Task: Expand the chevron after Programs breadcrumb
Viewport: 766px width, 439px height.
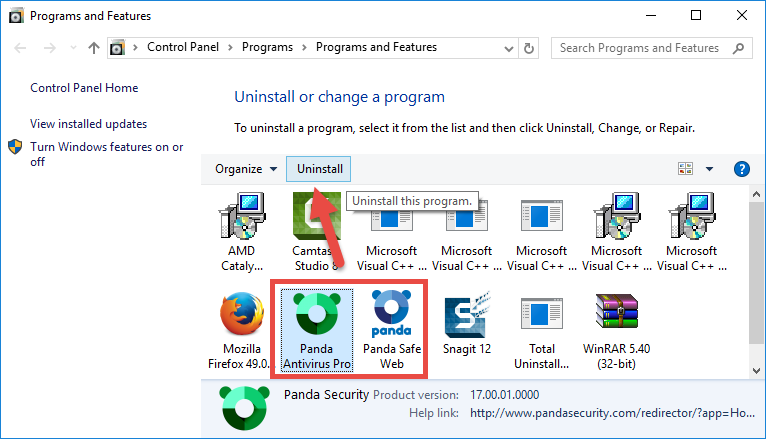Action: pos(304,47)
